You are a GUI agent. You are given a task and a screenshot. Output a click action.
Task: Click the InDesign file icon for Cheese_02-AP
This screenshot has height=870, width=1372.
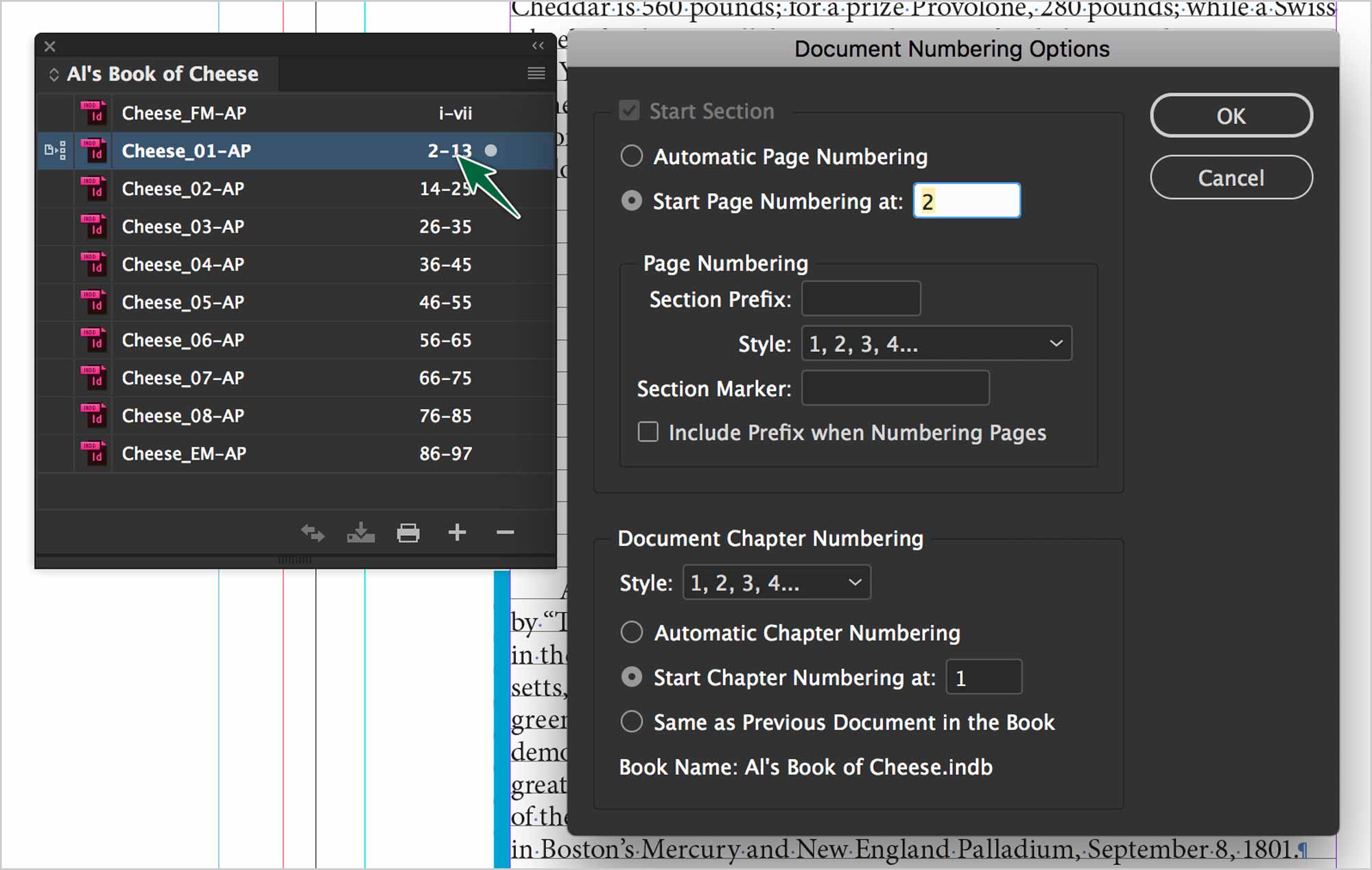coord(93,188)
